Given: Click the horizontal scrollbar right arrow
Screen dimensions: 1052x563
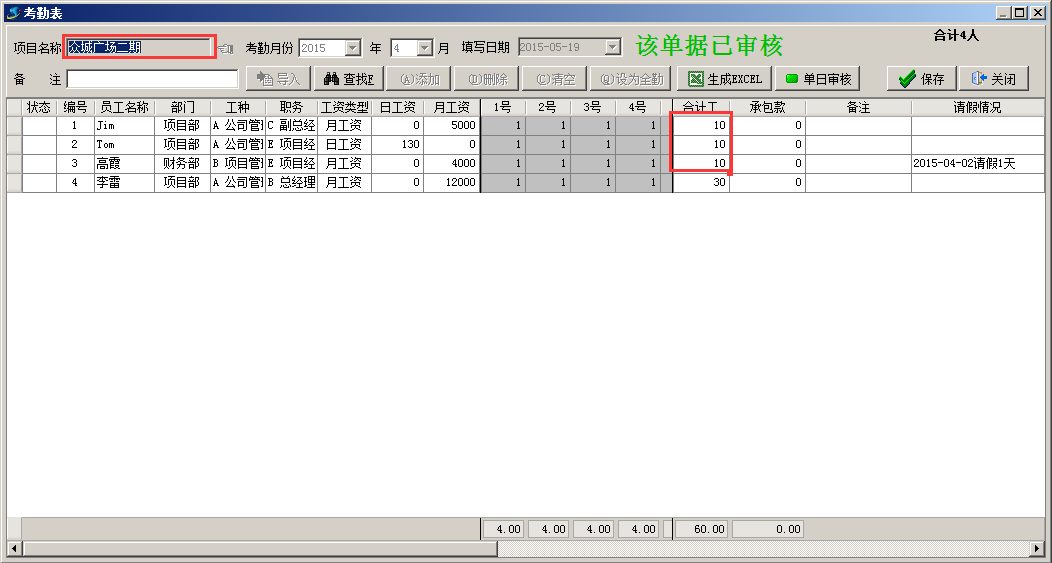Looking at the screenshot, I should (1038, 549).
